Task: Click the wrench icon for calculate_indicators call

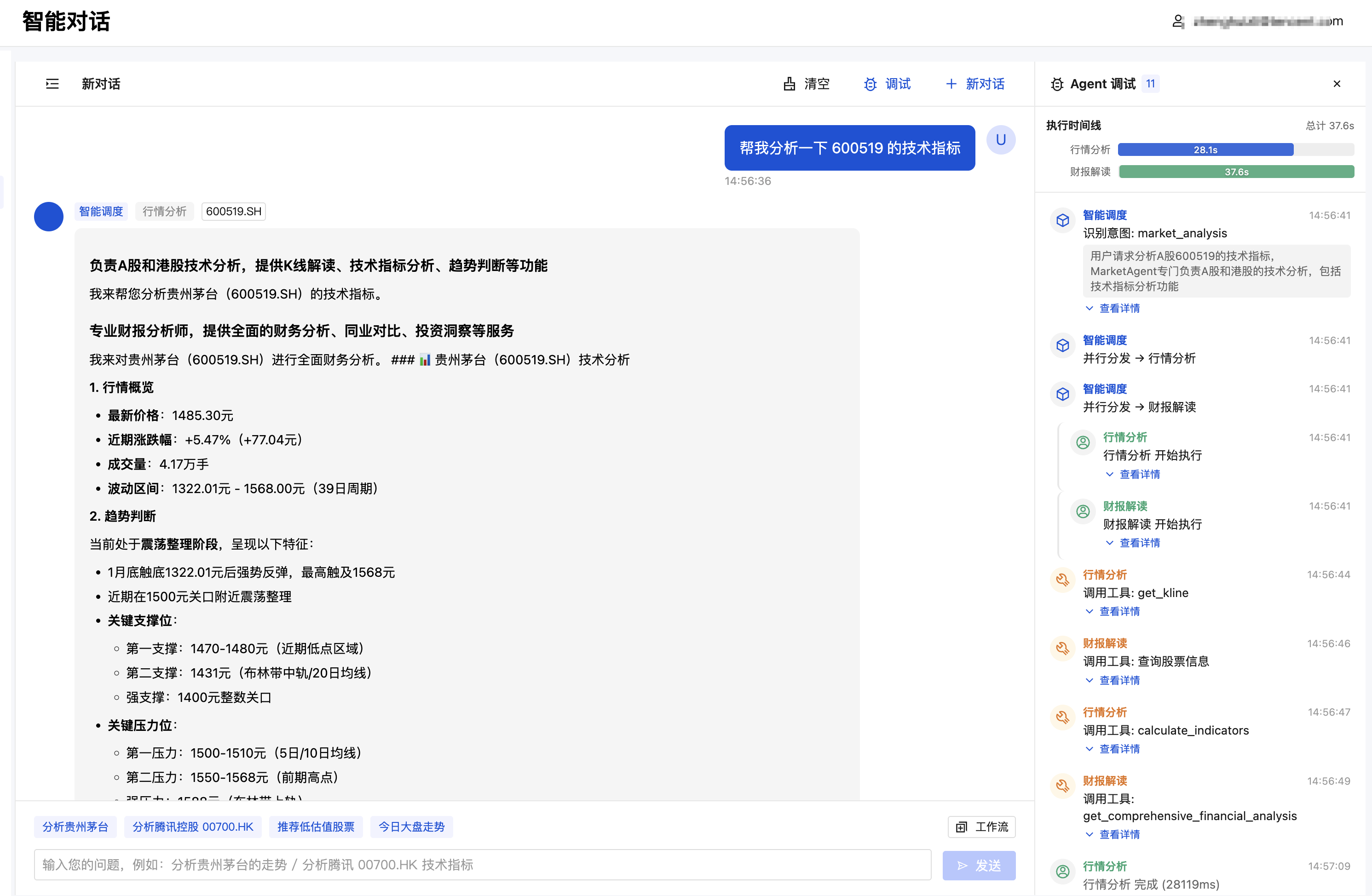Action: (1062, 718)
